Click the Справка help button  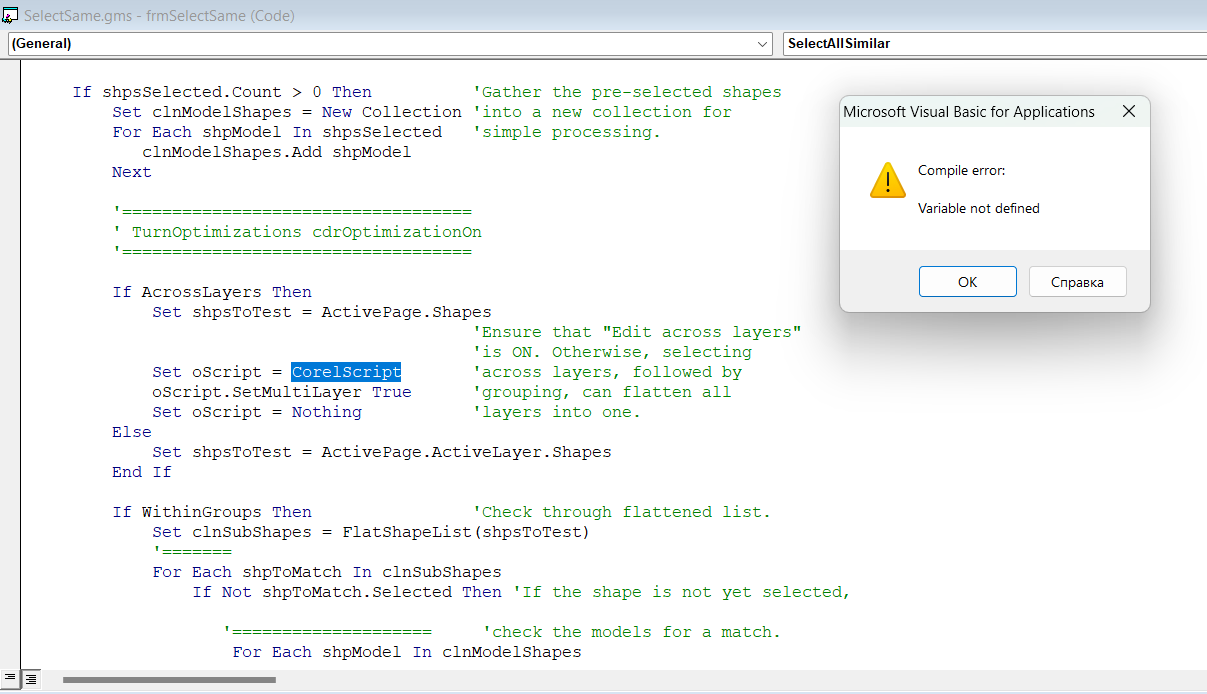[1077, 282]
